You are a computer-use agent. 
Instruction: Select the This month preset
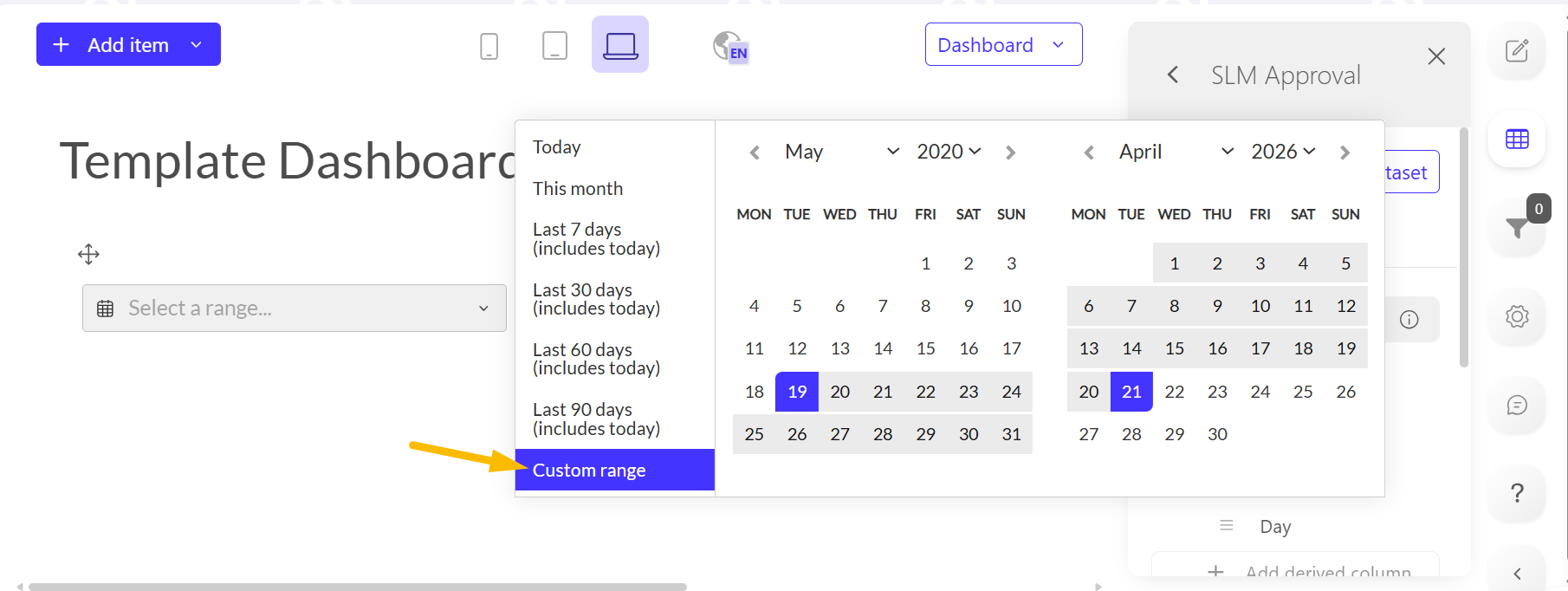[615, 189]
